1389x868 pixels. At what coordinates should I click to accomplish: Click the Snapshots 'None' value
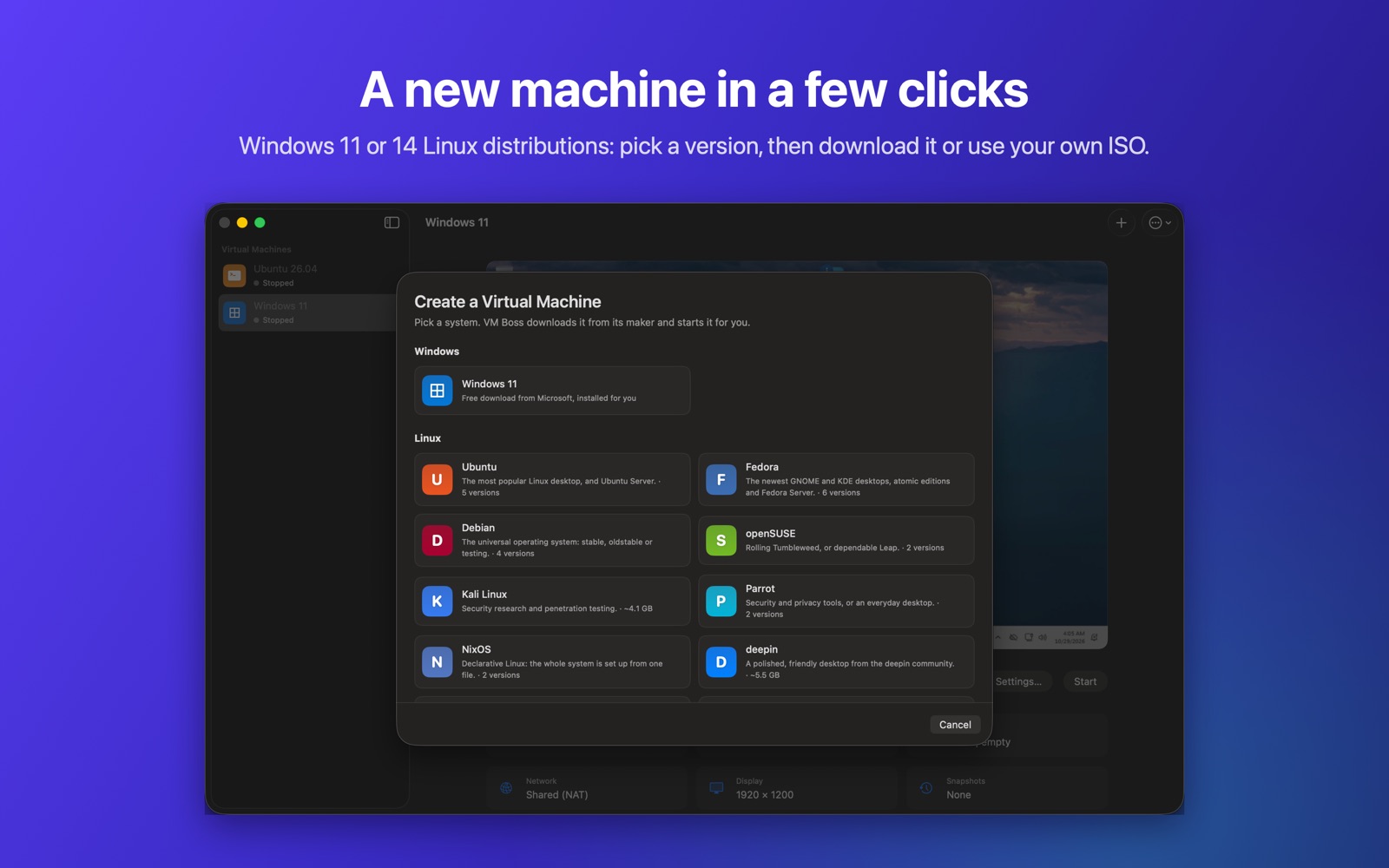pos(958,795)
